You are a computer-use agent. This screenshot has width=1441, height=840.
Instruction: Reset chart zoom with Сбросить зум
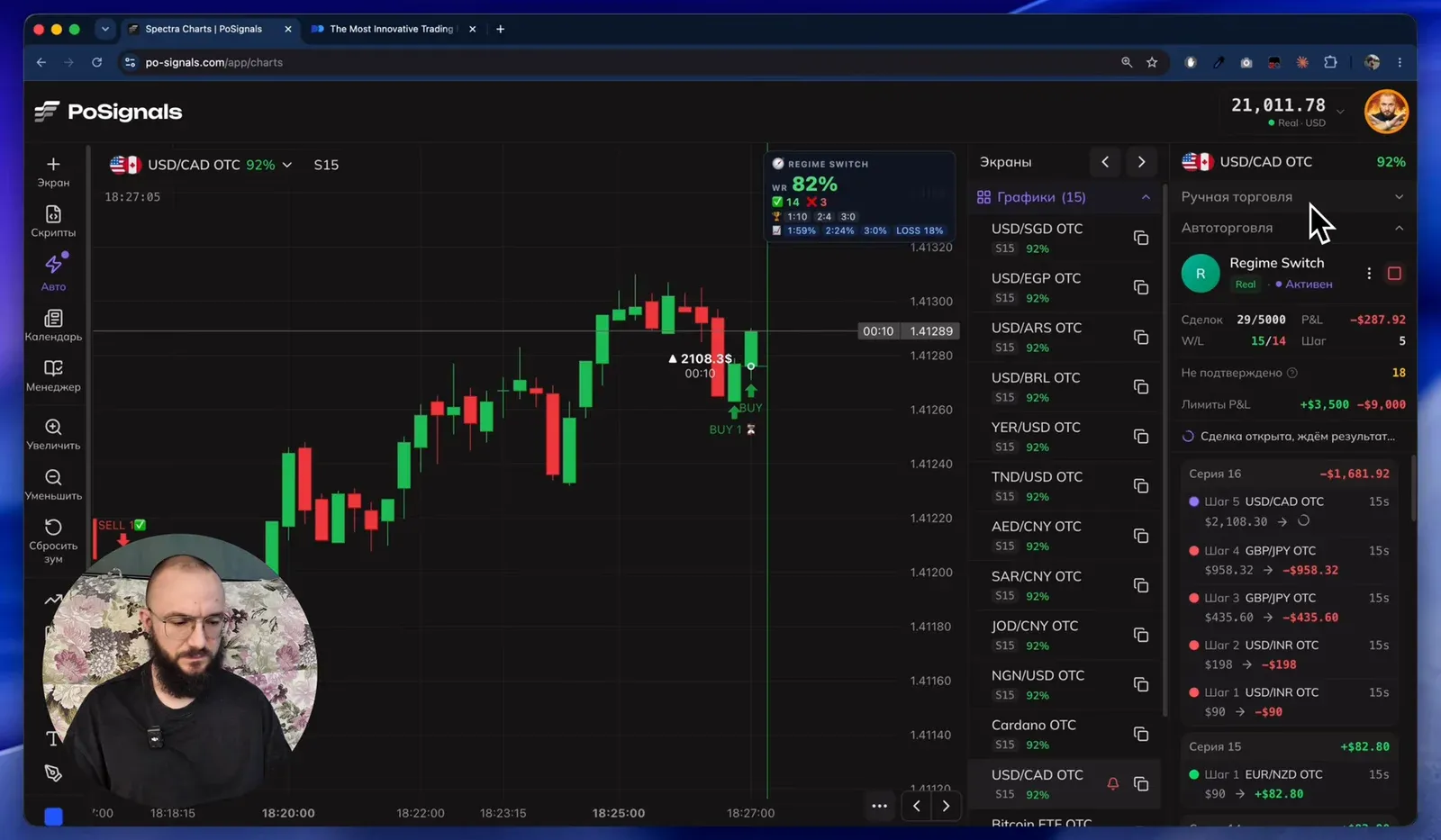[53, 541]
